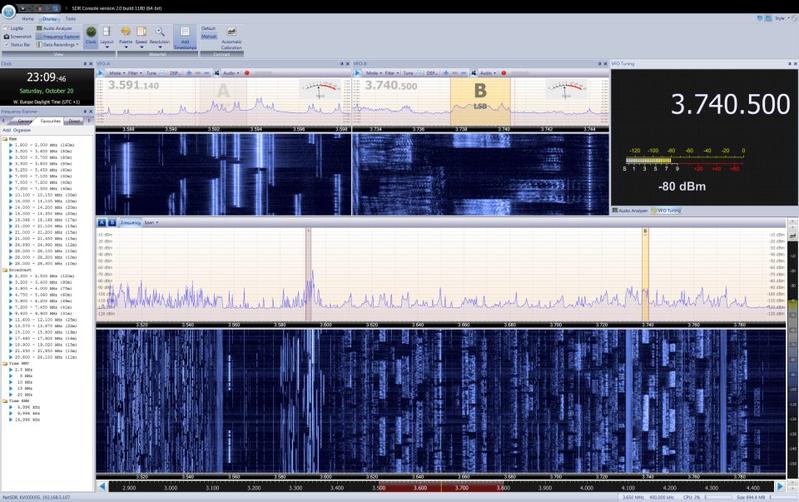This screenshot has height=502, width=799.
Task: Open the waterfall Palette dropdown
Action: [x=125, y=37]
